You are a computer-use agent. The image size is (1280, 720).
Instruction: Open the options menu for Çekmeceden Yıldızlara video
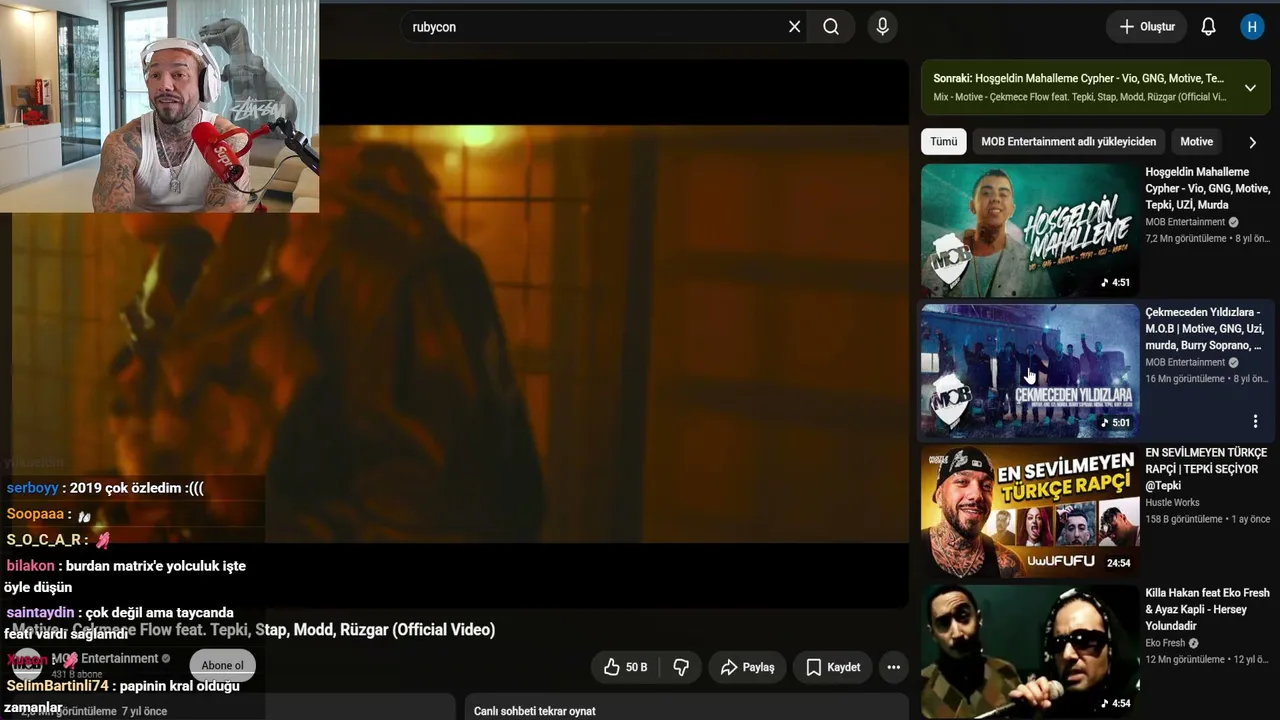(x=1255, y=422)
